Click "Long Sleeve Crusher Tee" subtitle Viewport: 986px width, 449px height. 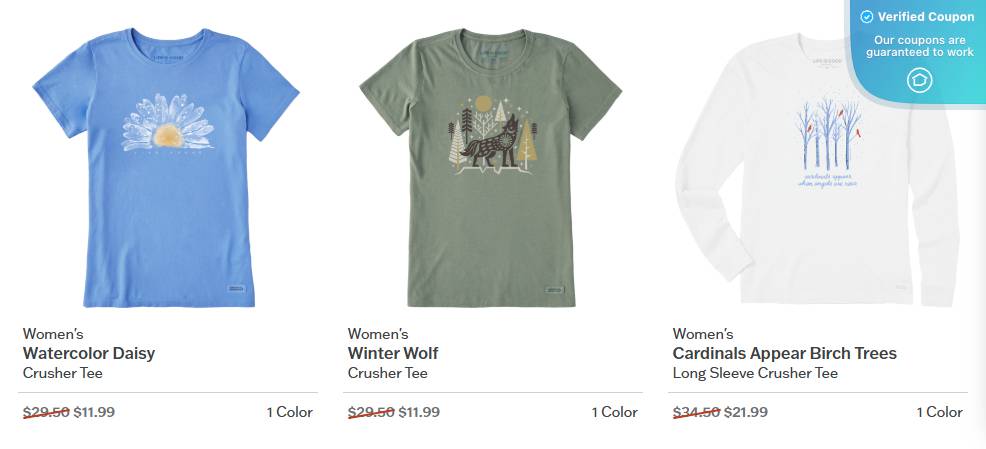[x=755, y=373]
